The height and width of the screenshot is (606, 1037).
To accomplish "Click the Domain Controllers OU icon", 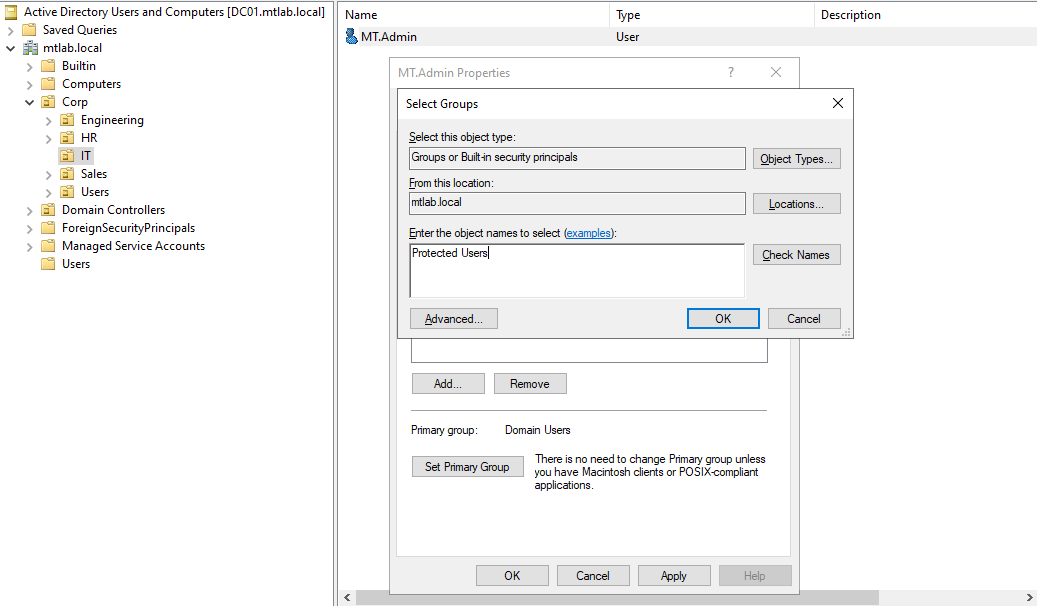I will 48,210.
